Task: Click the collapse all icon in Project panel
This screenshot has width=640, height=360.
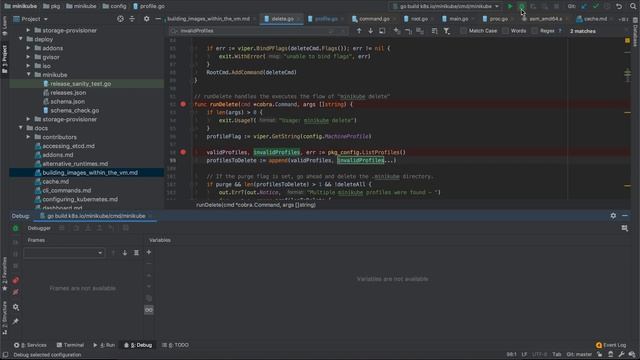Action: point(132,19)
